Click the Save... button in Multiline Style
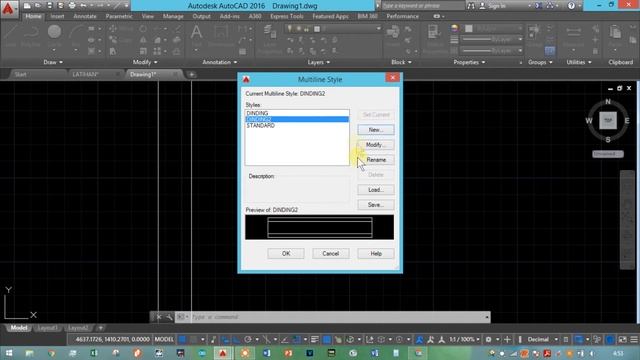640x360 pixels. (376, 204)
